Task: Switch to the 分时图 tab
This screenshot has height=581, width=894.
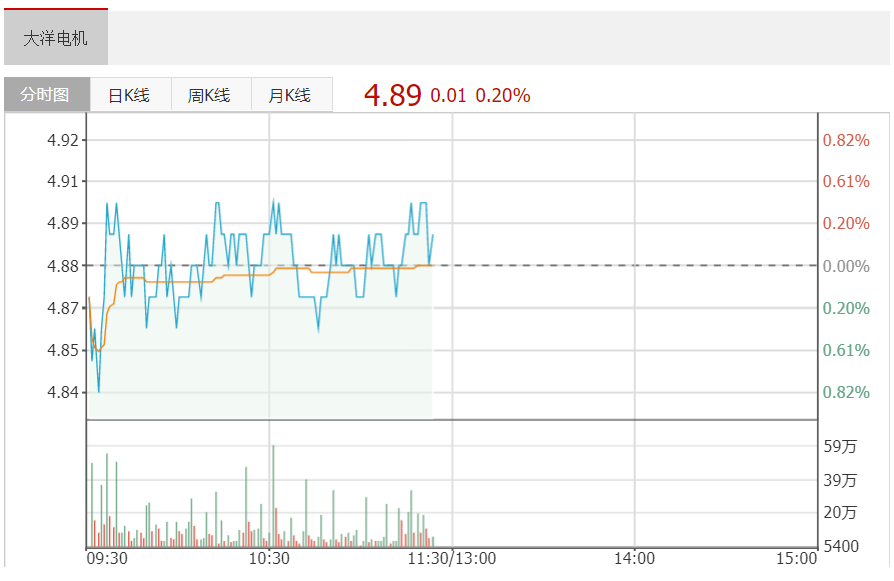Action: pos(47,95)
